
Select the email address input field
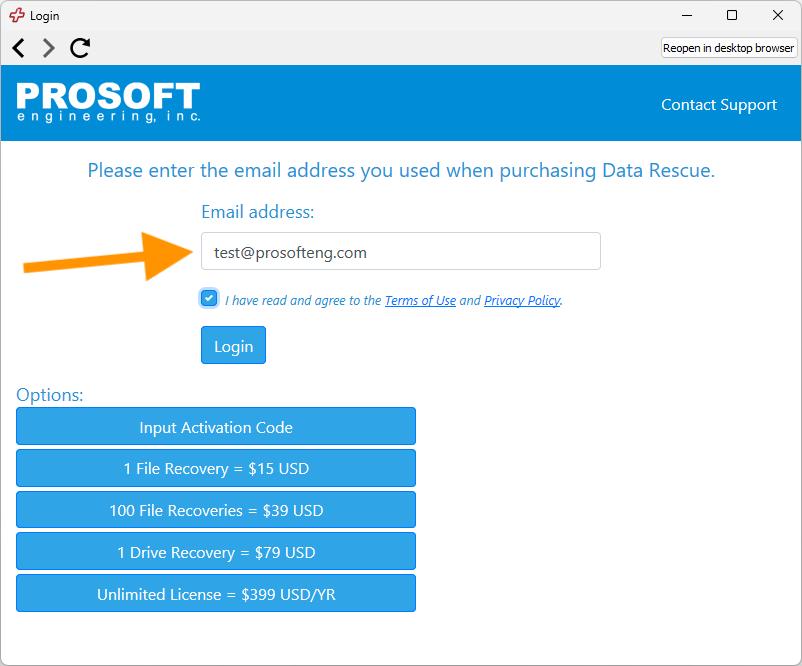coord(400,250)
